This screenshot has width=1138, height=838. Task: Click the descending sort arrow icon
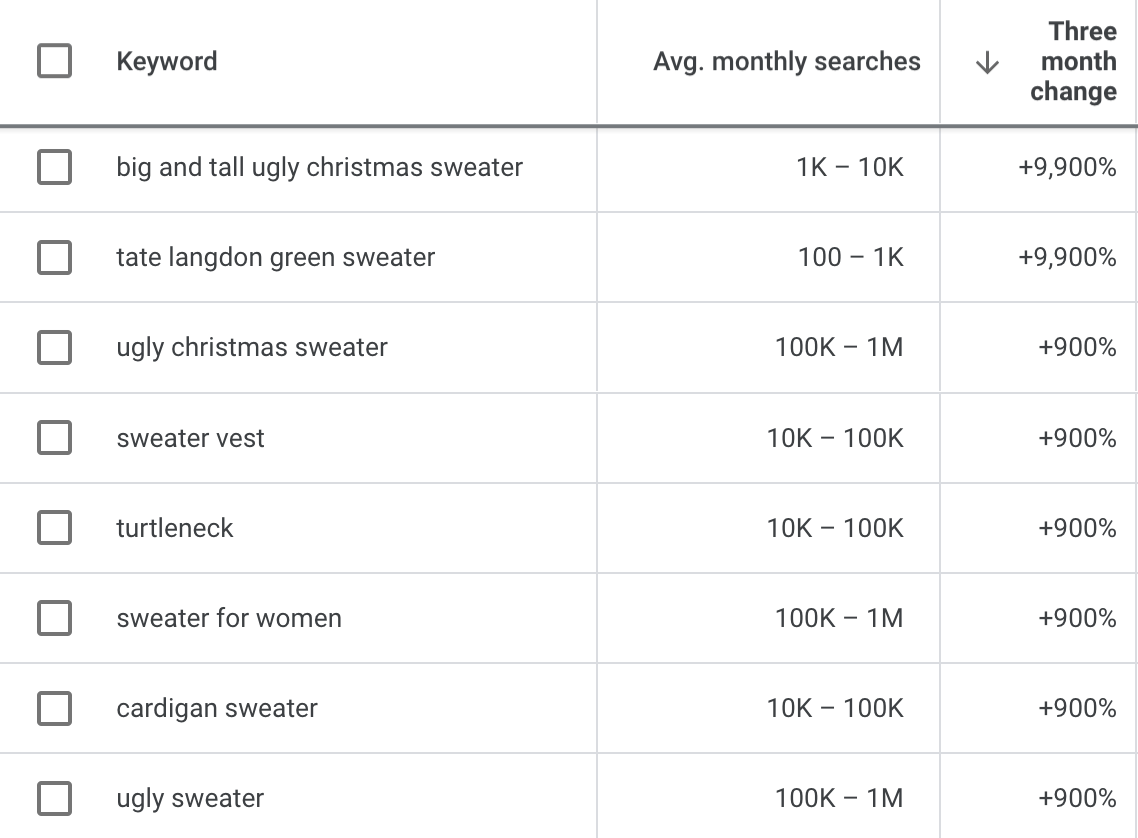(987, 61)
